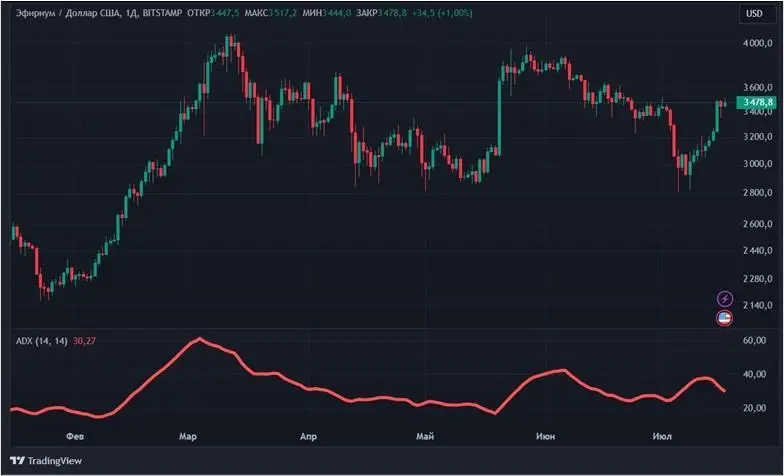Screen dimensions: 784x476
Task: Click the Июл label on time axis
Action: coord(663,437)
